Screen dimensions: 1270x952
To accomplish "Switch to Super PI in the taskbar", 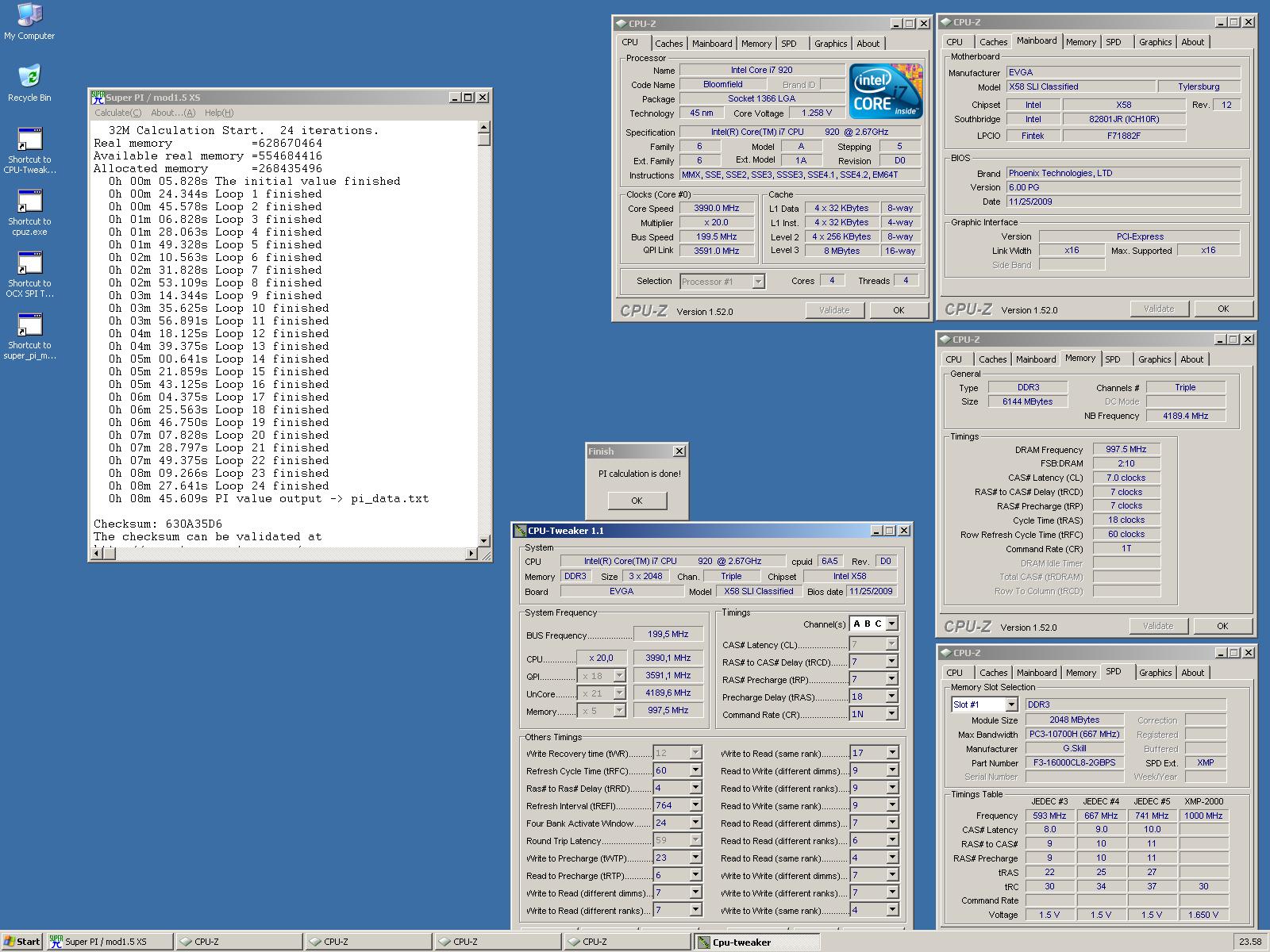I will [110, 942].
